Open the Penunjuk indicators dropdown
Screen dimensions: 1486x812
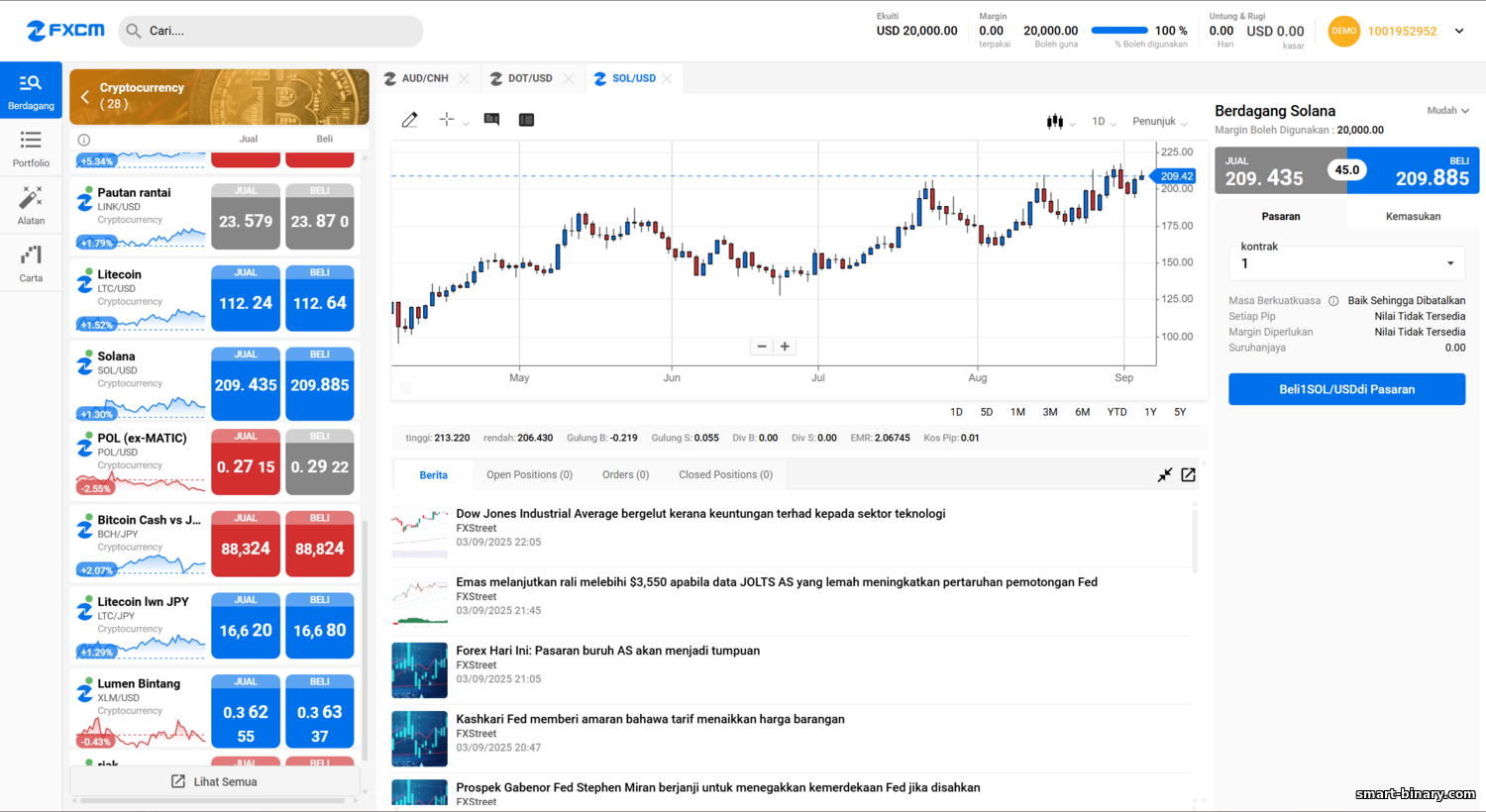(x=1158, y=122)
